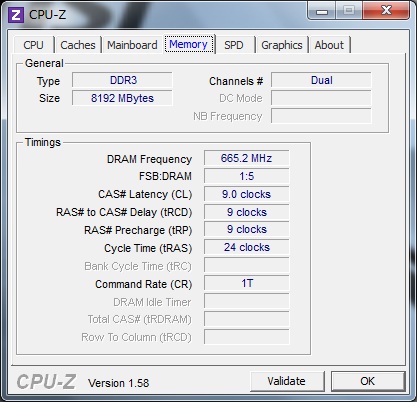Click the CAS# Latency value 9.0 clocks
The height and width of the screenshot is (402, 417).
click(x=247, y=194)
